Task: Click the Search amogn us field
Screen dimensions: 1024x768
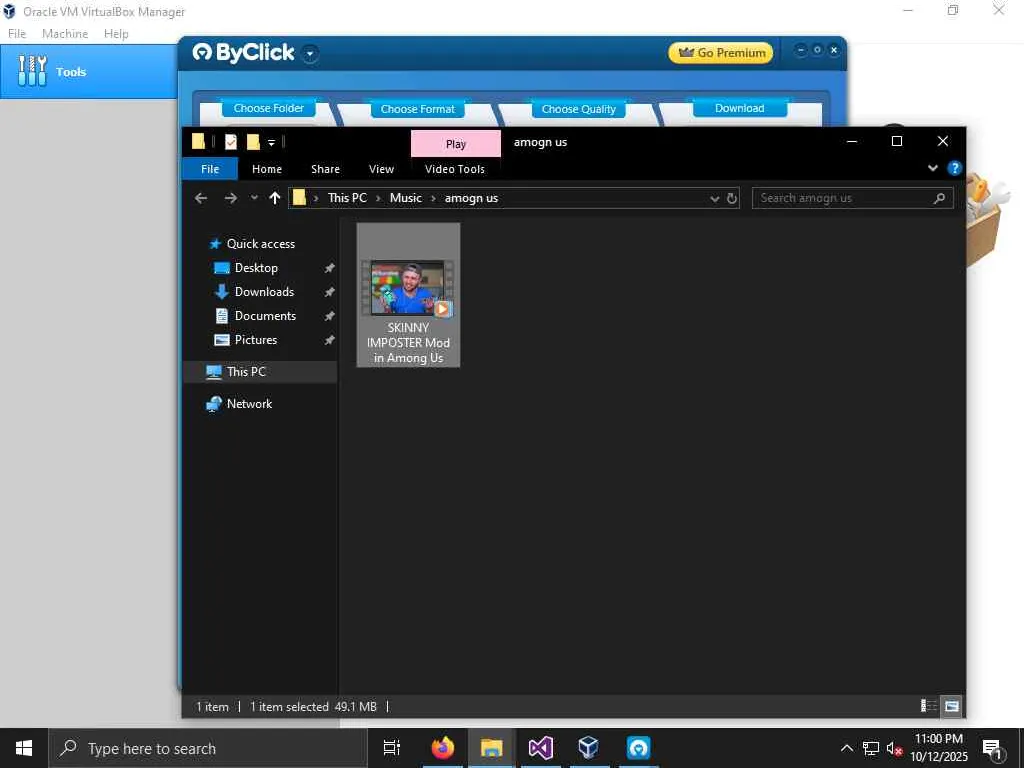Action: coord(852,198)
